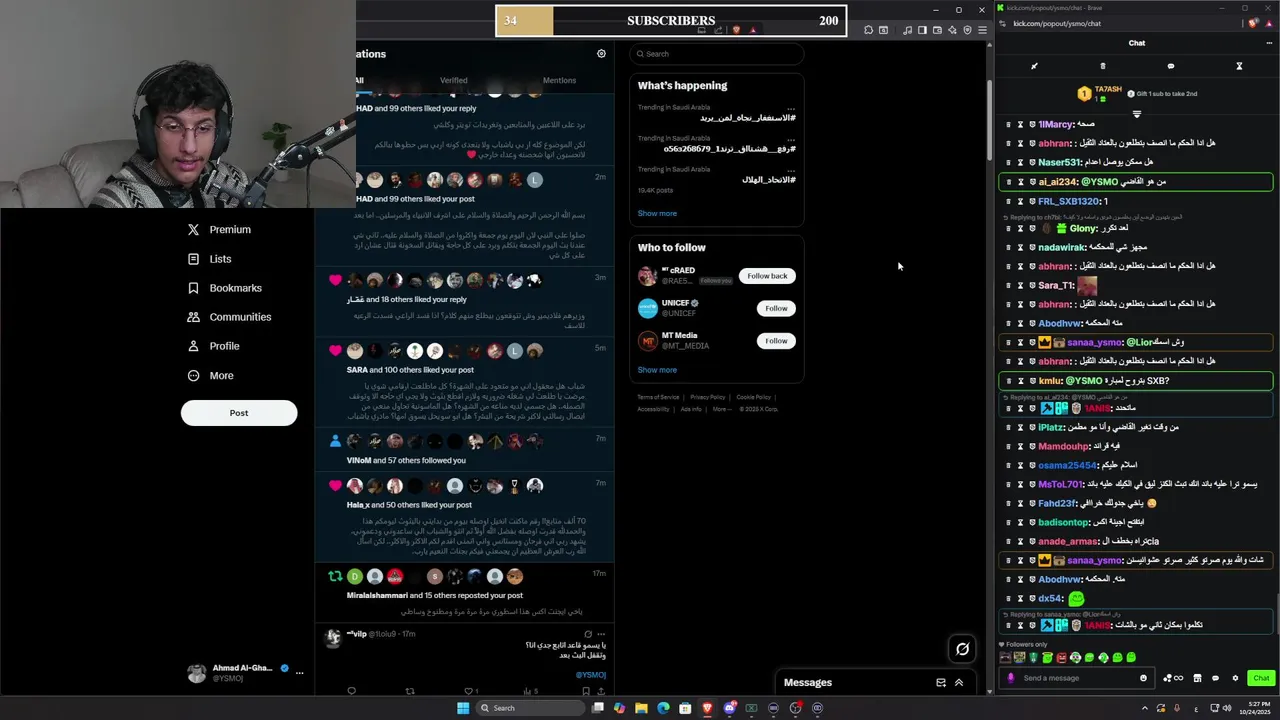
Task: Open Lists in the X sidebar
Action: 209,259
